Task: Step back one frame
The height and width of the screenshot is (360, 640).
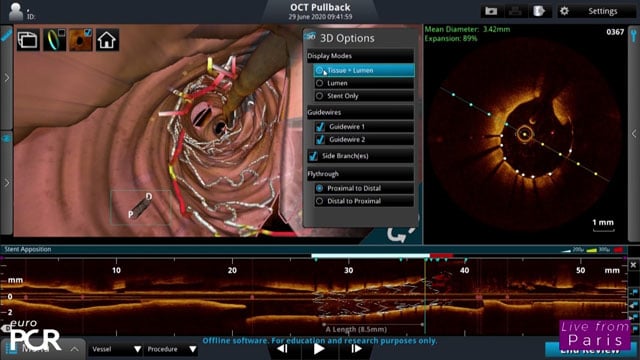Action: point(282,349)
